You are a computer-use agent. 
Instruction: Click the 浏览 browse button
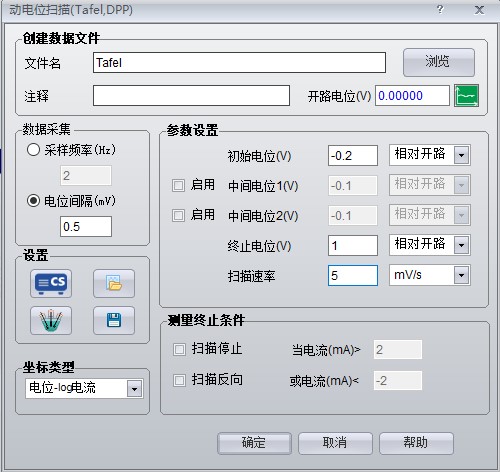click(x=439, y=62)
